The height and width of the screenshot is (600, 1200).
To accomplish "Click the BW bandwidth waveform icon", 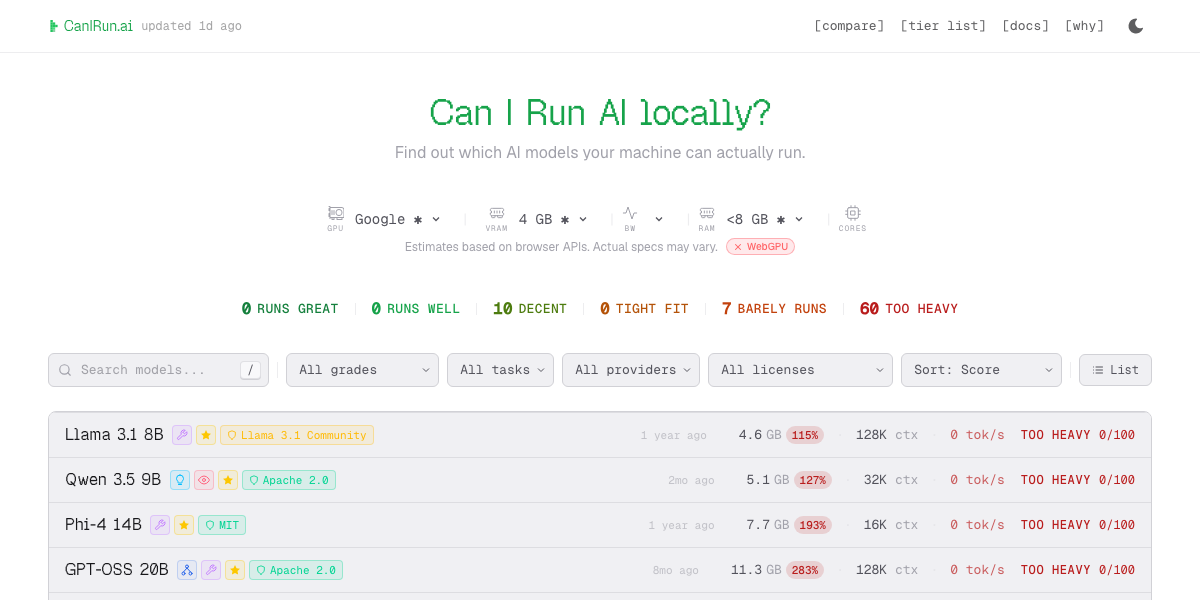I will 630,213.
